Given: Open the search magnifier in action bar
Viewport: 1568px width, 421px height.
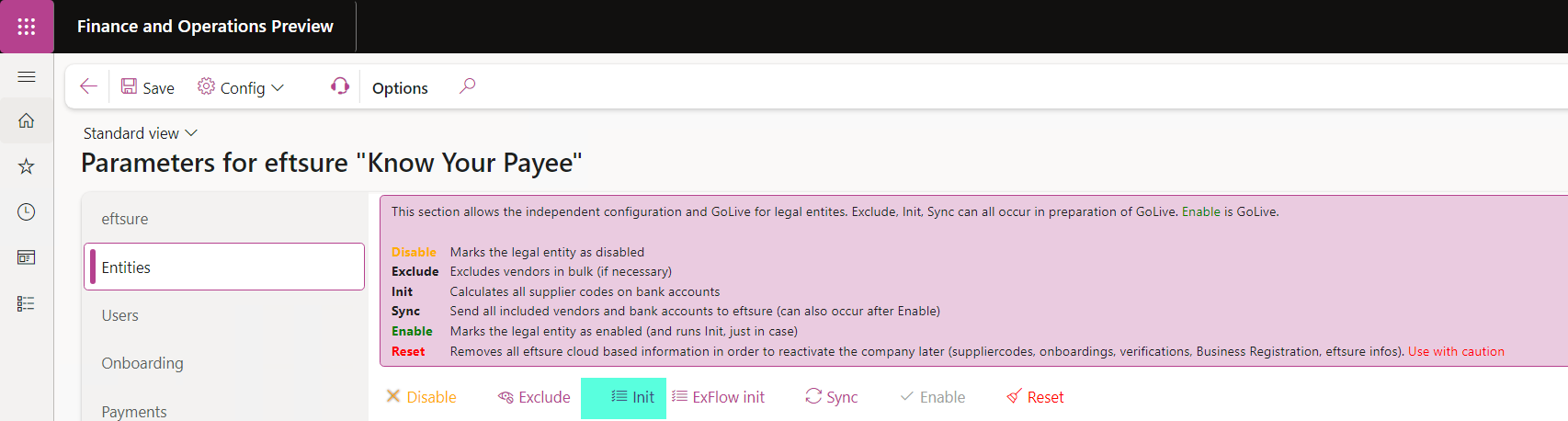Looking at the screenshot, I should pyautogui.click(x=467, y=86).
